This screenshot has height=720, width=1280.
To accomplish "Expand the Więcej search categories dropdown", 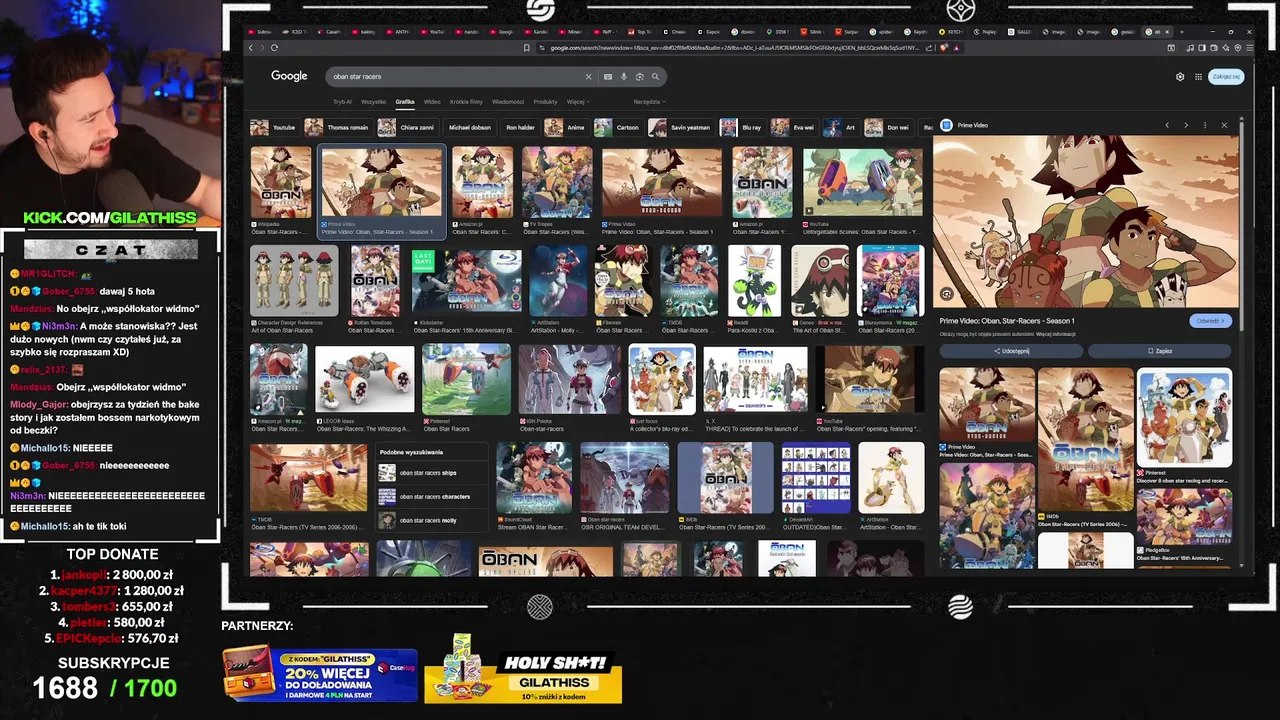I will pos(577,101).
